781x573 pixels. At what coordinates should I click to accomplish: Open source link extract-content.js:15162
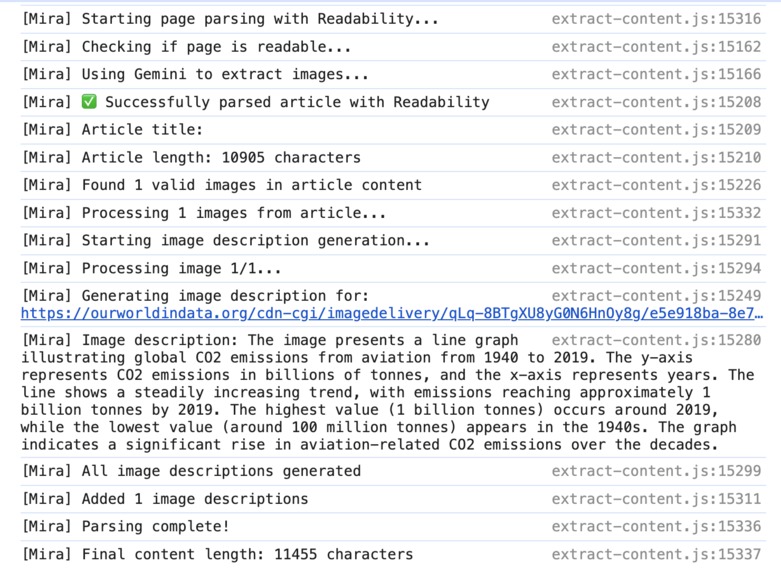click(x=656, y=47)
